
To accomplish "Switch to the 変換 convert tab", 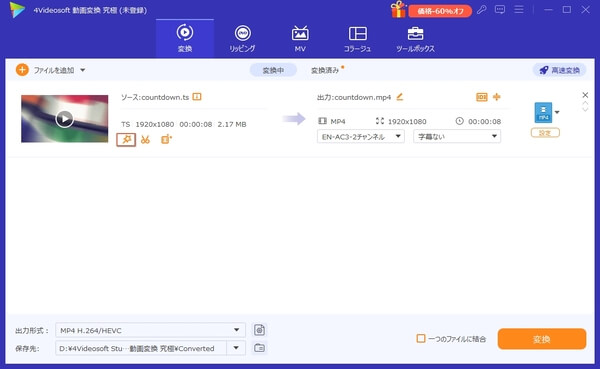I will (x=185, y=38).
